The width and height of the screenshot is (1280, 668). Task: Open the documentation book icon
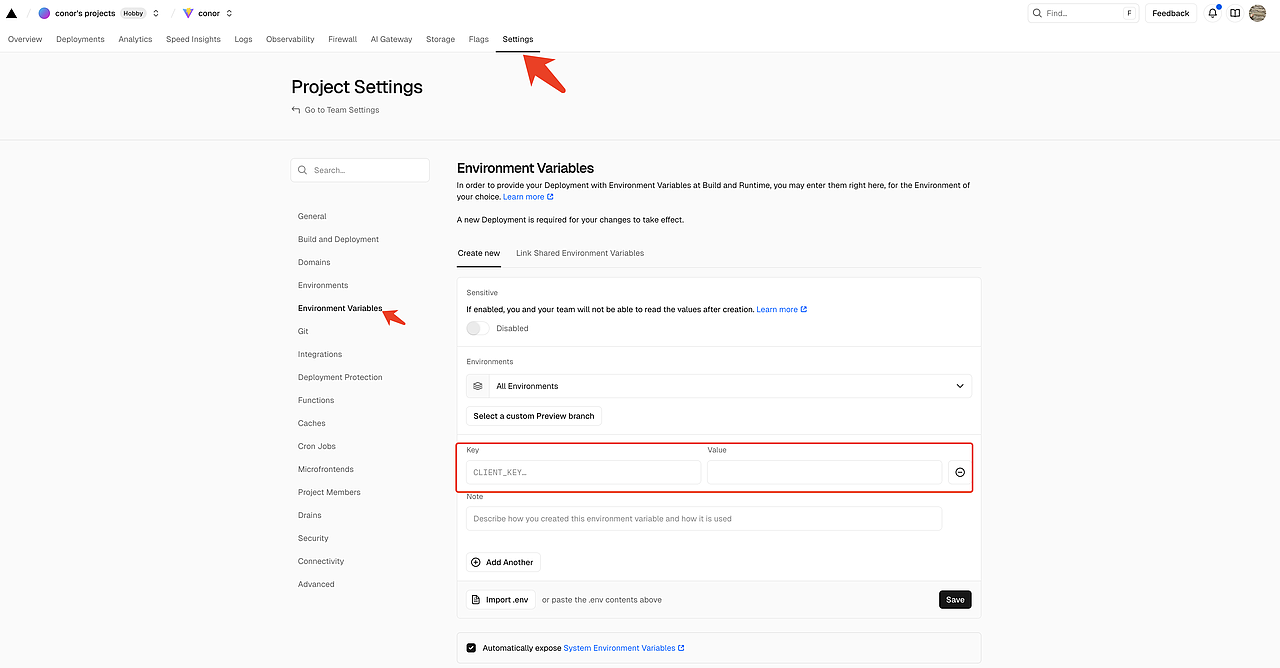(x=1235, y=13)
